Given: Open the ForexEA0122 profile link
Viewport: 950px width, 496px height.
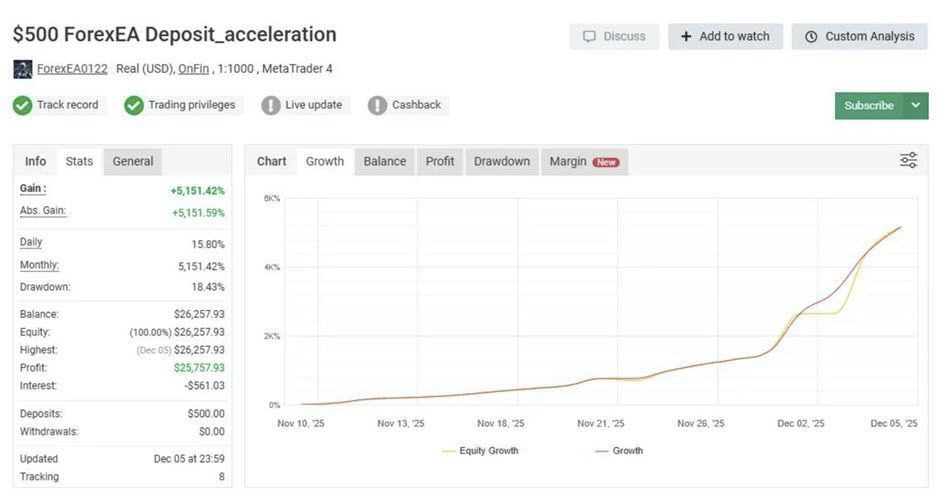Looking at the screenshot, I should (x=72, y=69).
